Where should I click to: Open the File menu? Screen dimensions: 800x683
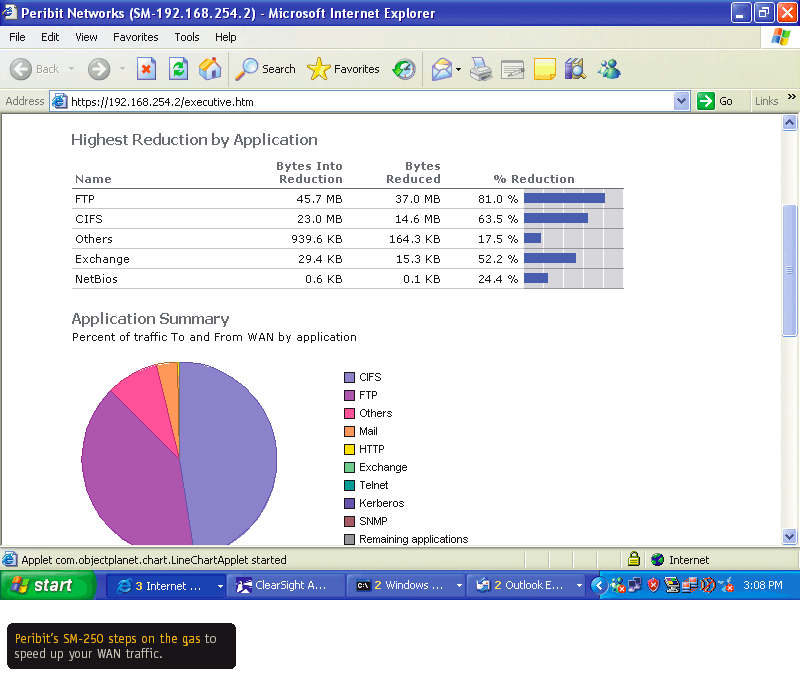coord(17,37)
